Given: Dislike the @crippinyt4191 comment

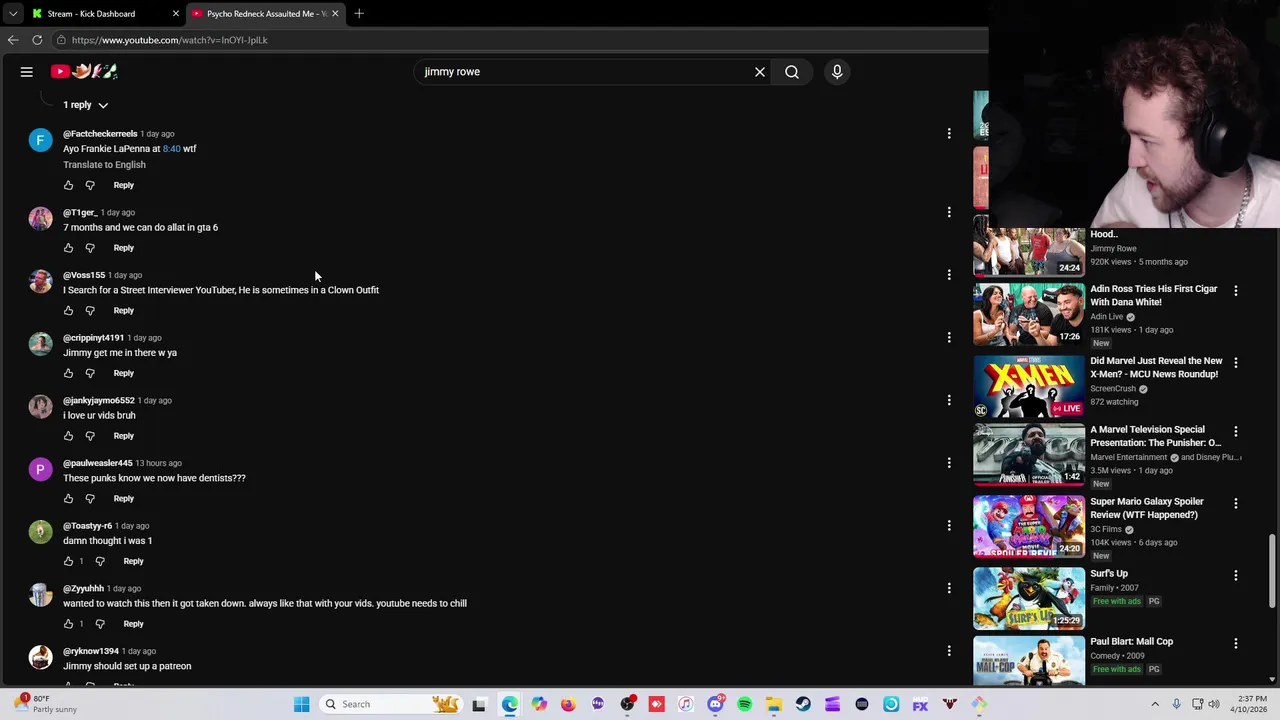Looking at the screenshot, I should point(90,373).
